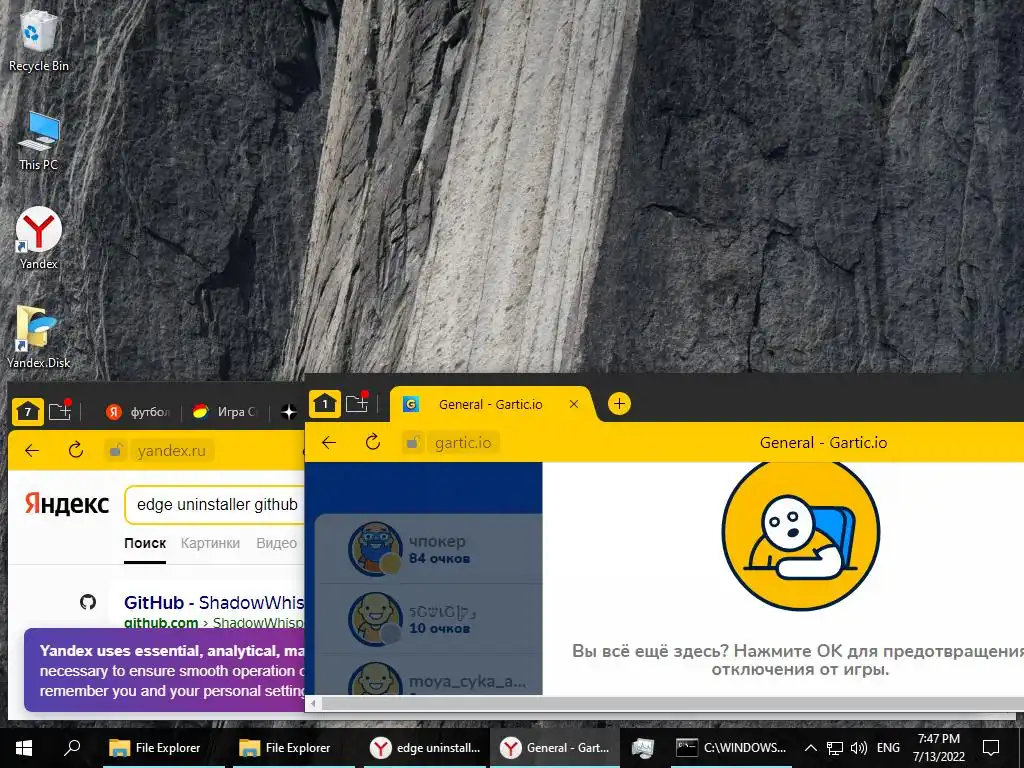1024x768 pixels.
Task: Click the ENG language indicator
Action: click(x=888, y=748)
